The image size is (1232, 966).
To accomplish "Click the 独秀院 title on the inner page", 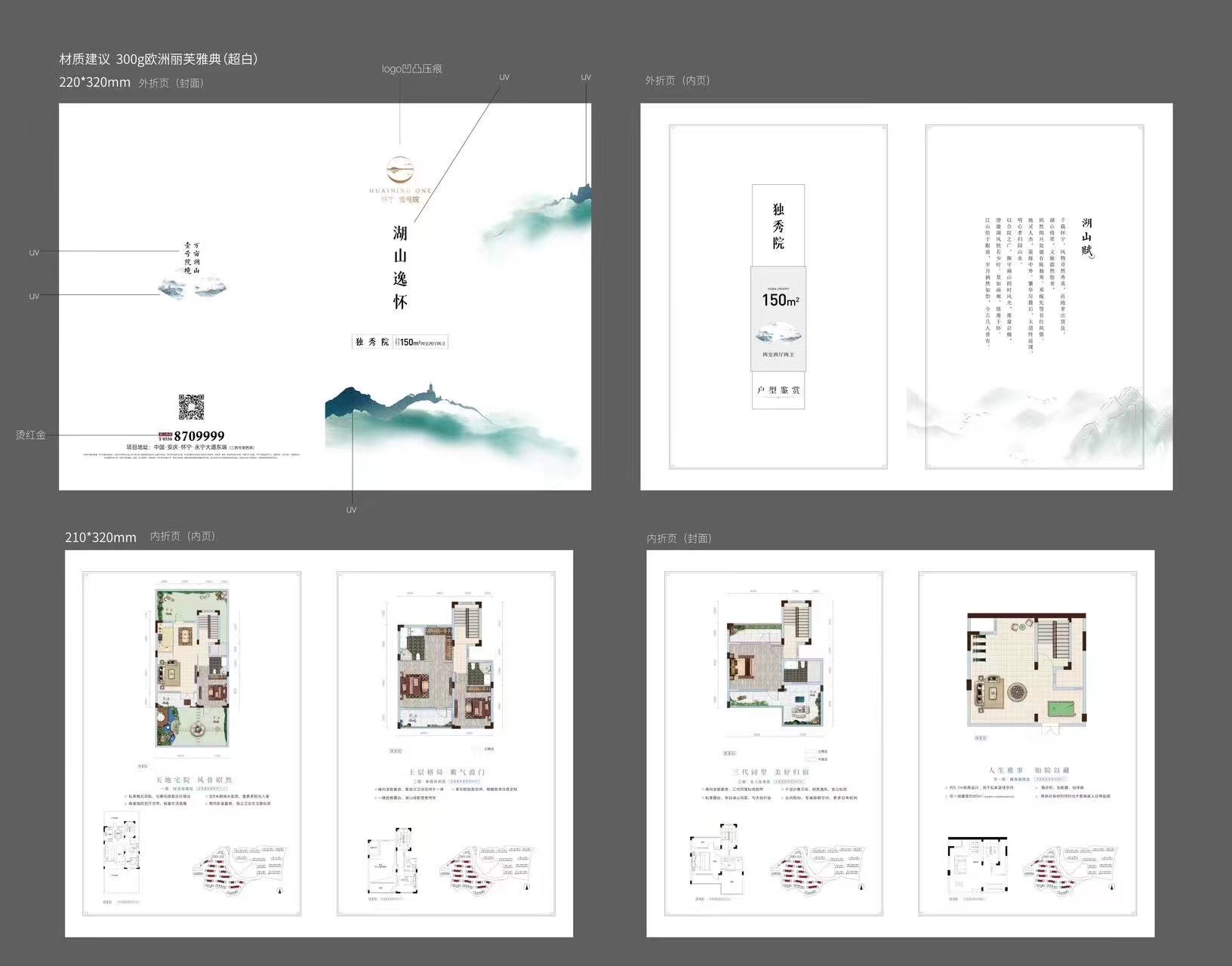I will coord(778,226).
